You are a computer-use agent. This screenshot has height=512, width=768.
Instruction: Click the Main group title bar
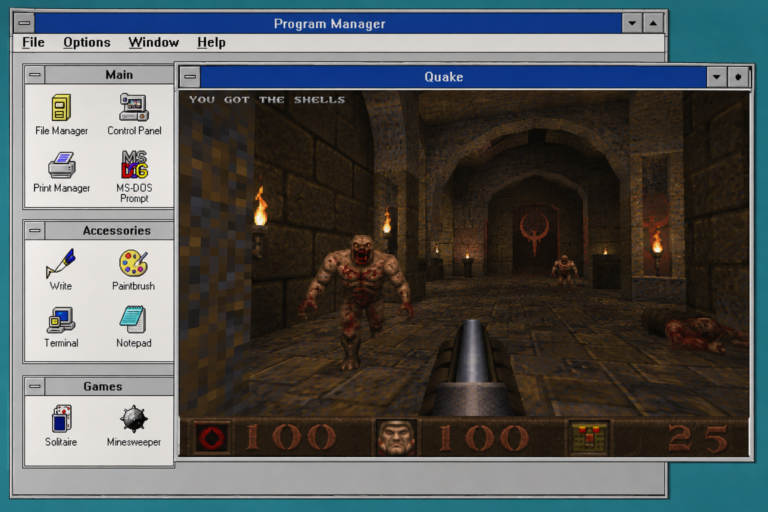(109, 74)
